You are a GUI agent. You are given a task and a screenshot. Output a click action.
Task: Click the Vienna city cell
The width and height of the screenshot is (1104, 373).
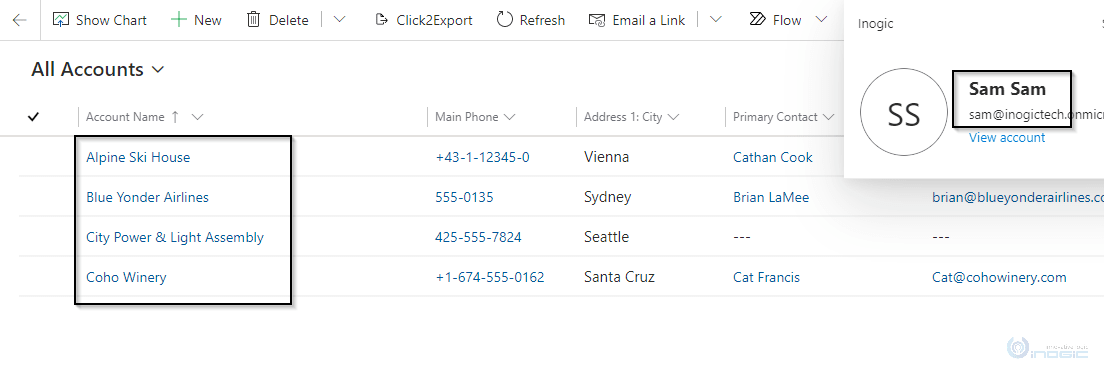[x=606, y=158]
